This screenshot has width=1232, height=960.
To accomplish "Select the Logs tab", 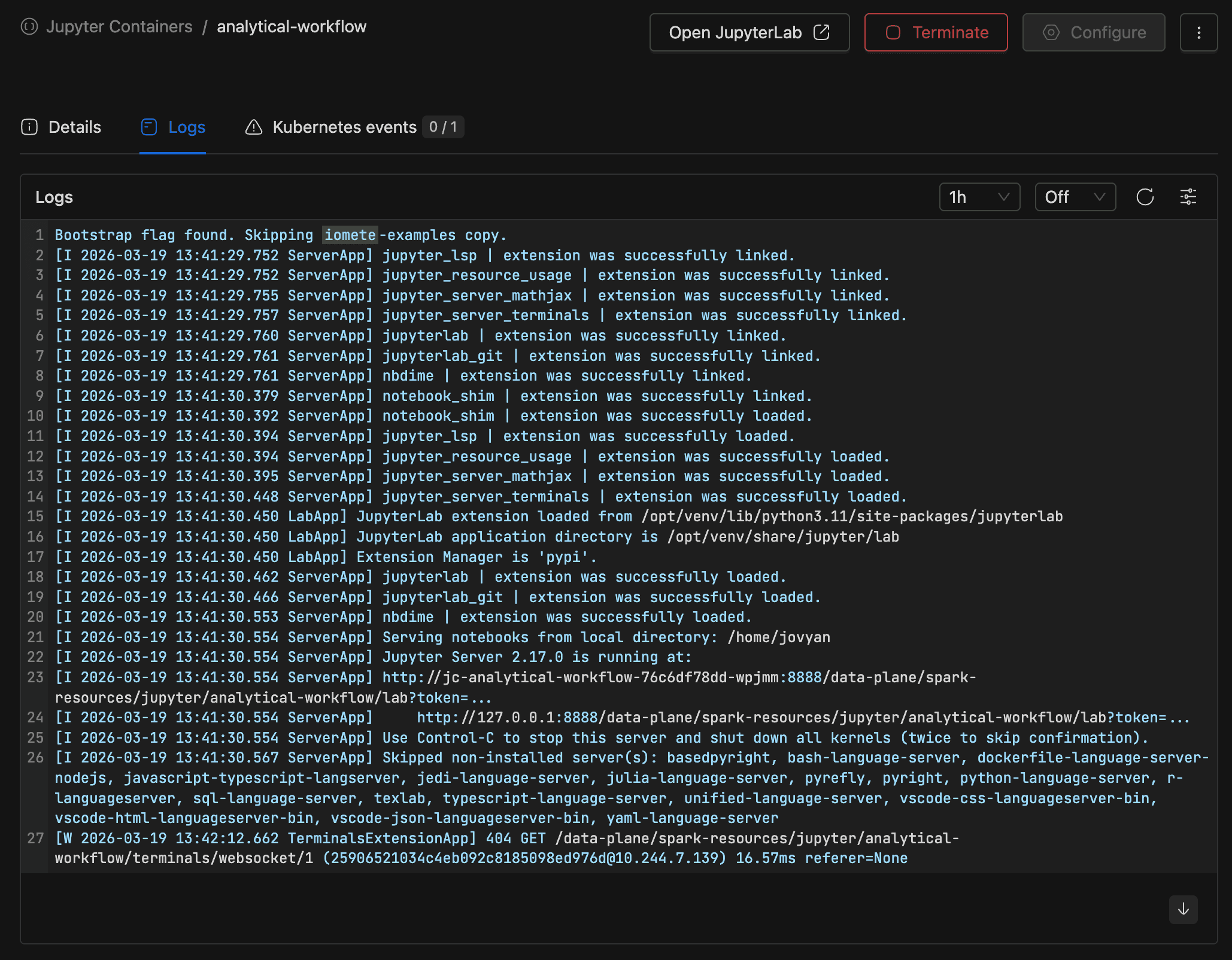I will tap(186, 127).
